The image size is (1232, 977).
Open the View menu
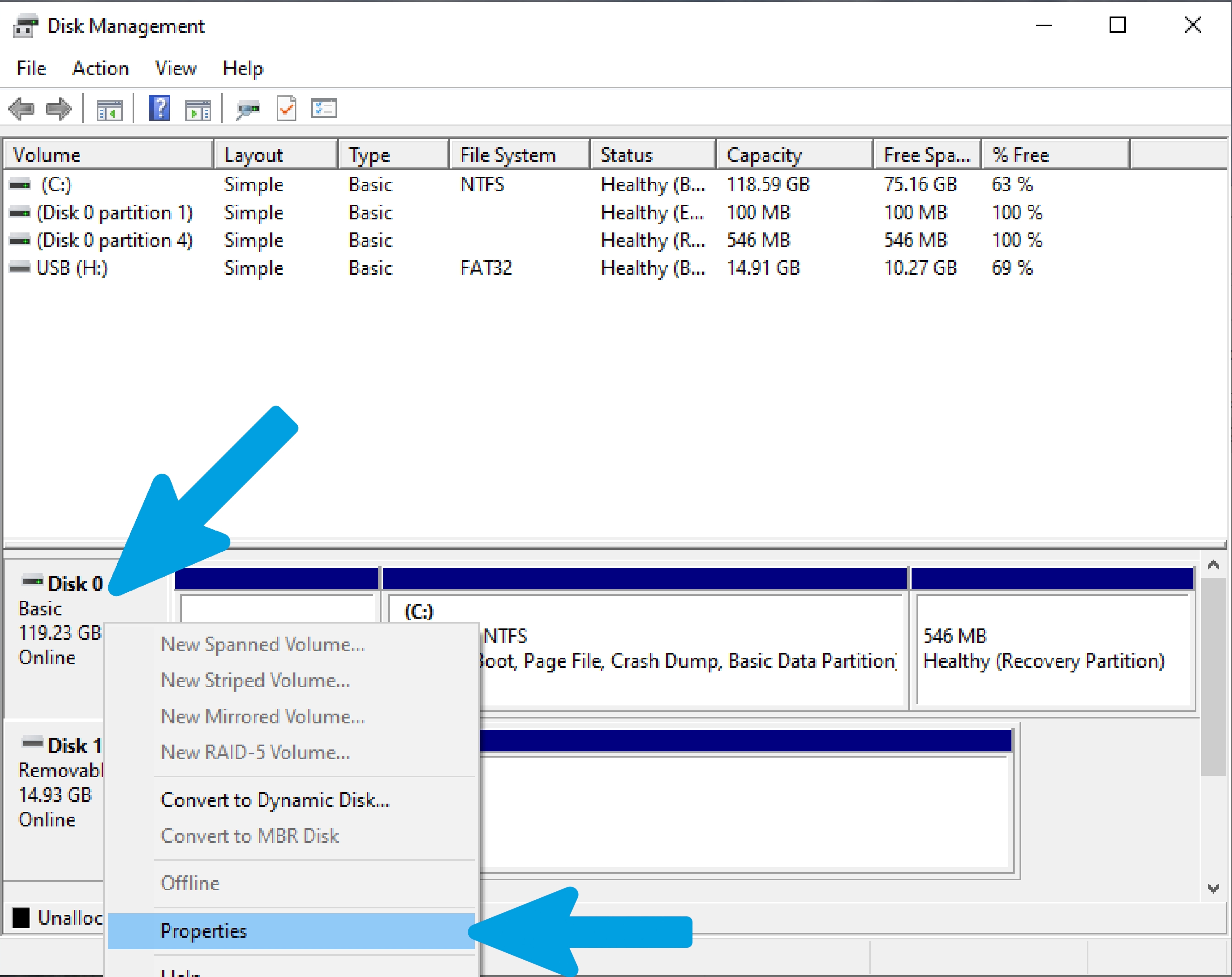176,69
